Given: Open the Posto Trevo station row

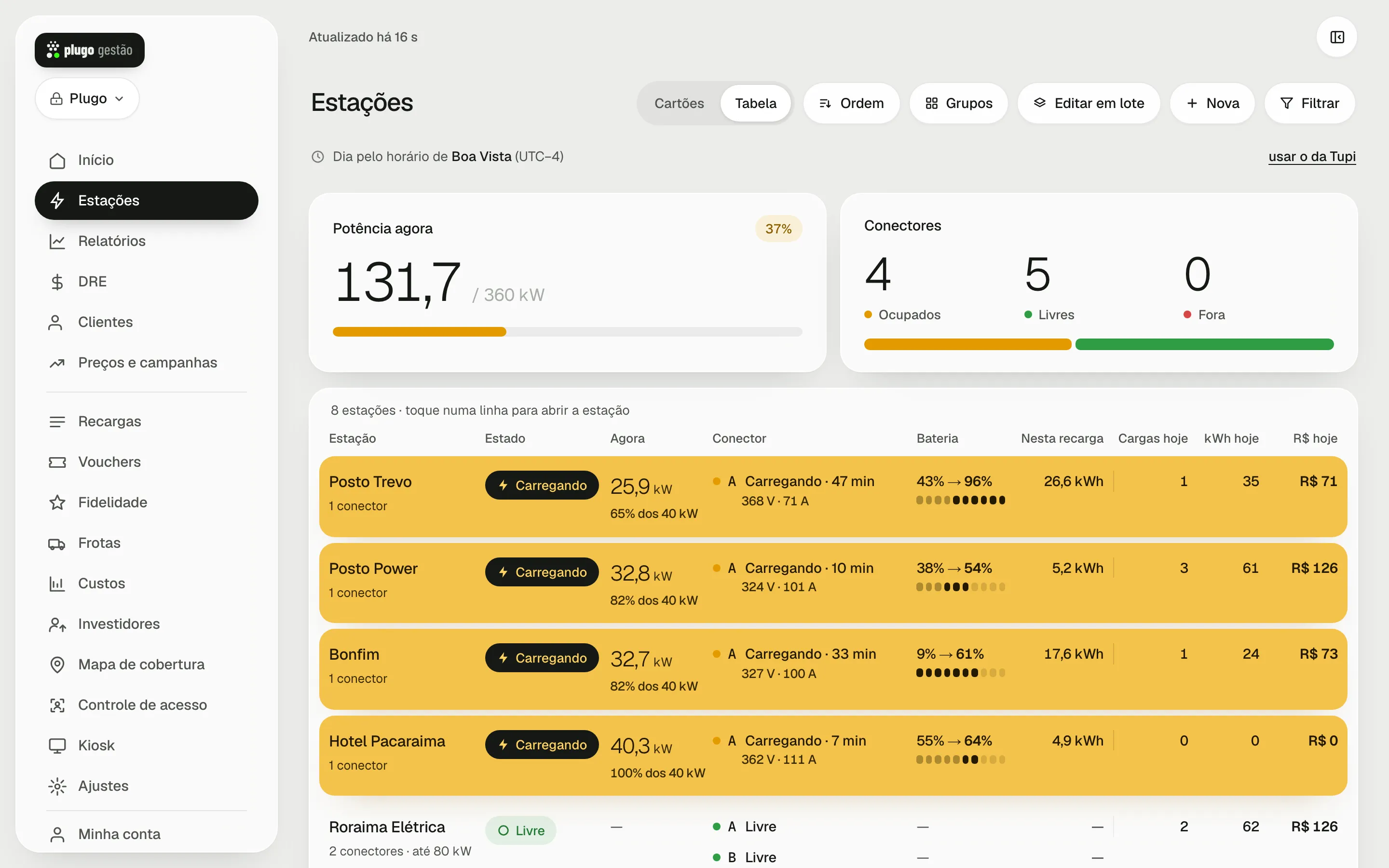Looking at the screenshot, I should point(833,497).
